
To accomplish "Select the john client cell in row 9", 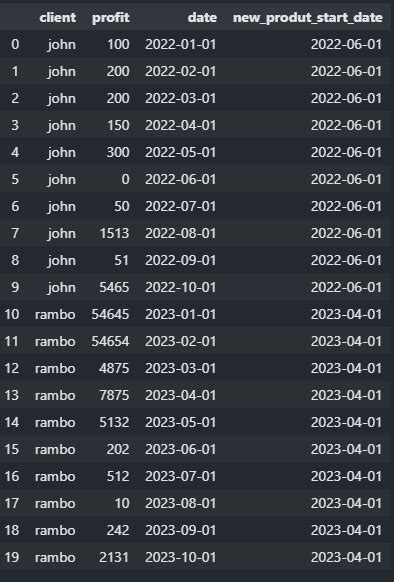I will (62, 287).
